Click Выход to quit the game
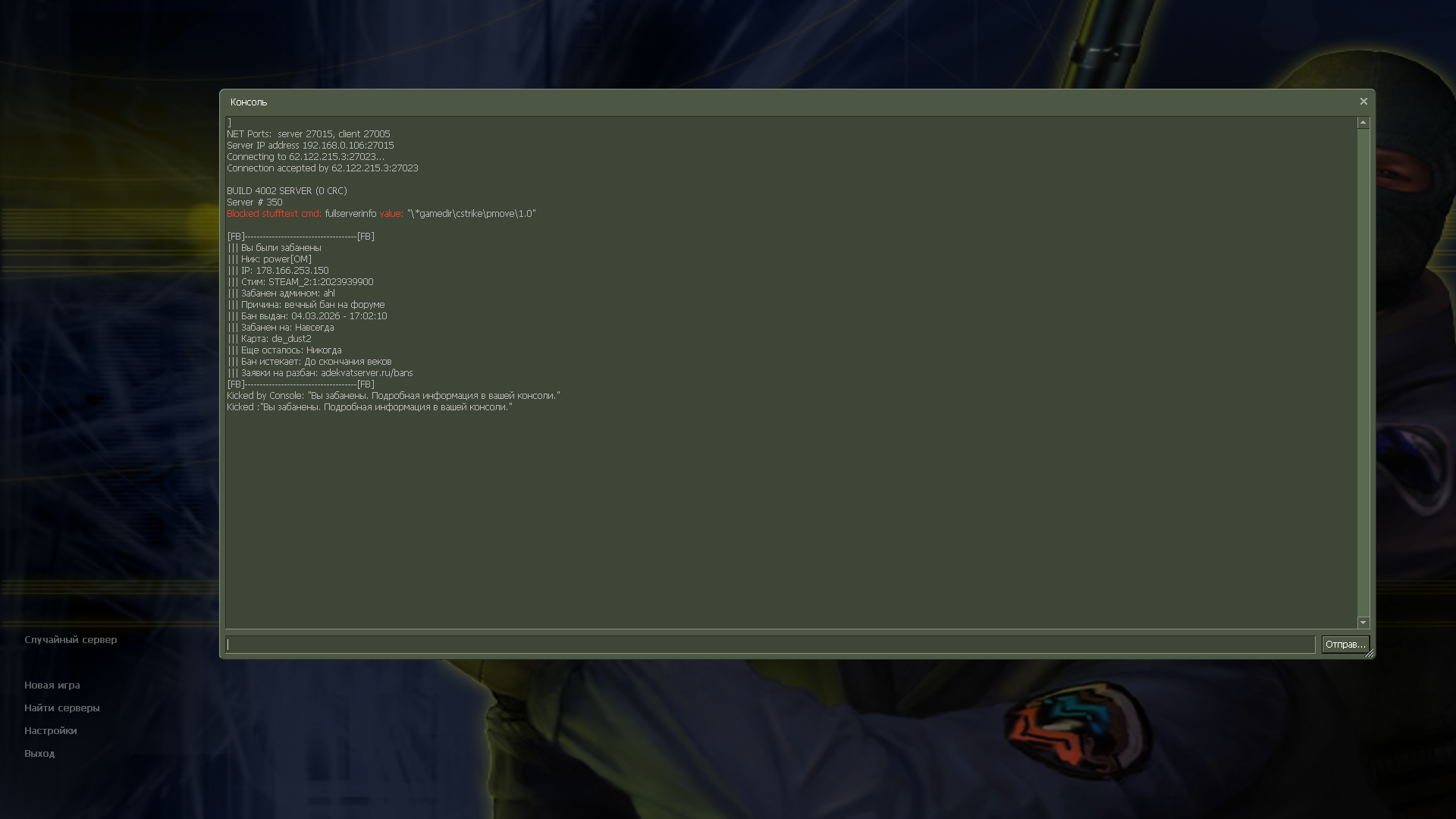 point(39,754)
